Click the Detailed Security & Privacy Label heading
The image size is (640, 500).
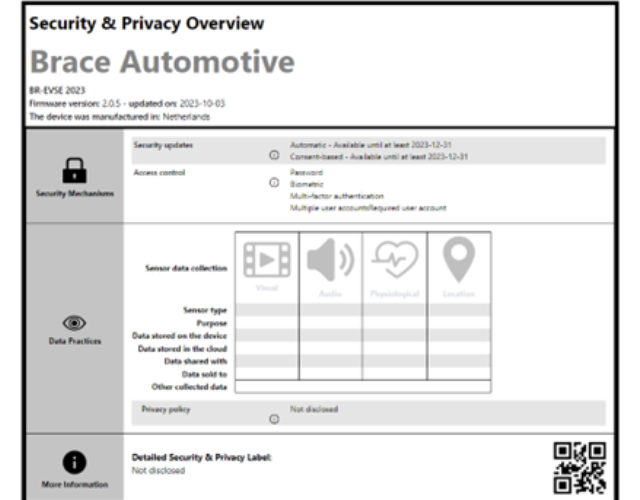[202, 458]
